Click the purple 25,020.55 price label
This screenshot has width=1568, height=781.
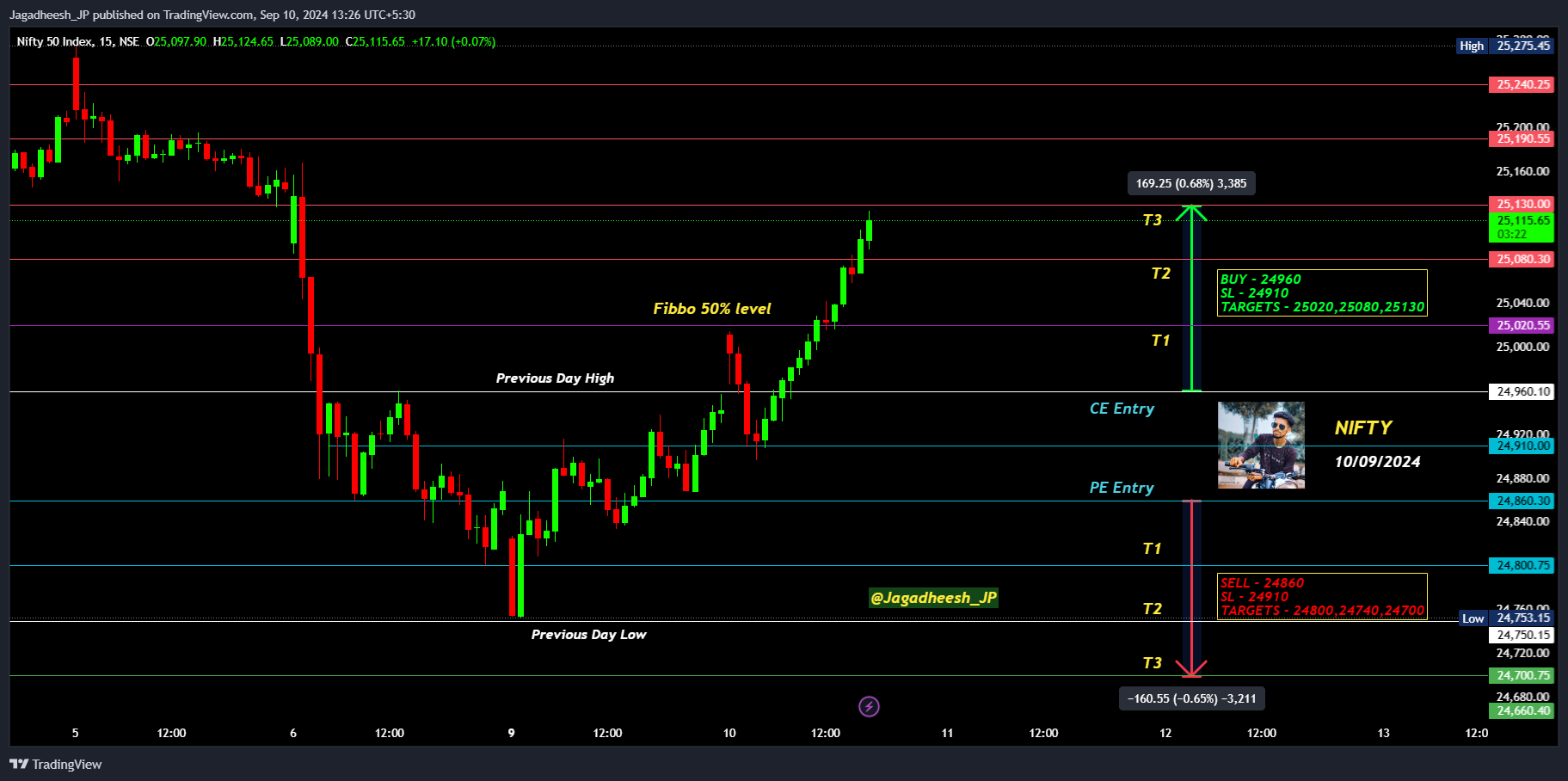[x=1521, y=325]
